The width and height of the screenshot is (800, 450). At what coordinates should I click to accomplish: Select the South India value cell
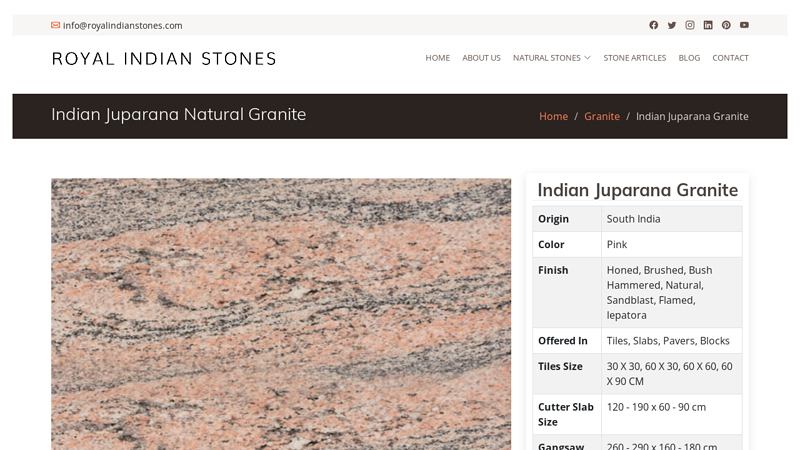[672, 219]
